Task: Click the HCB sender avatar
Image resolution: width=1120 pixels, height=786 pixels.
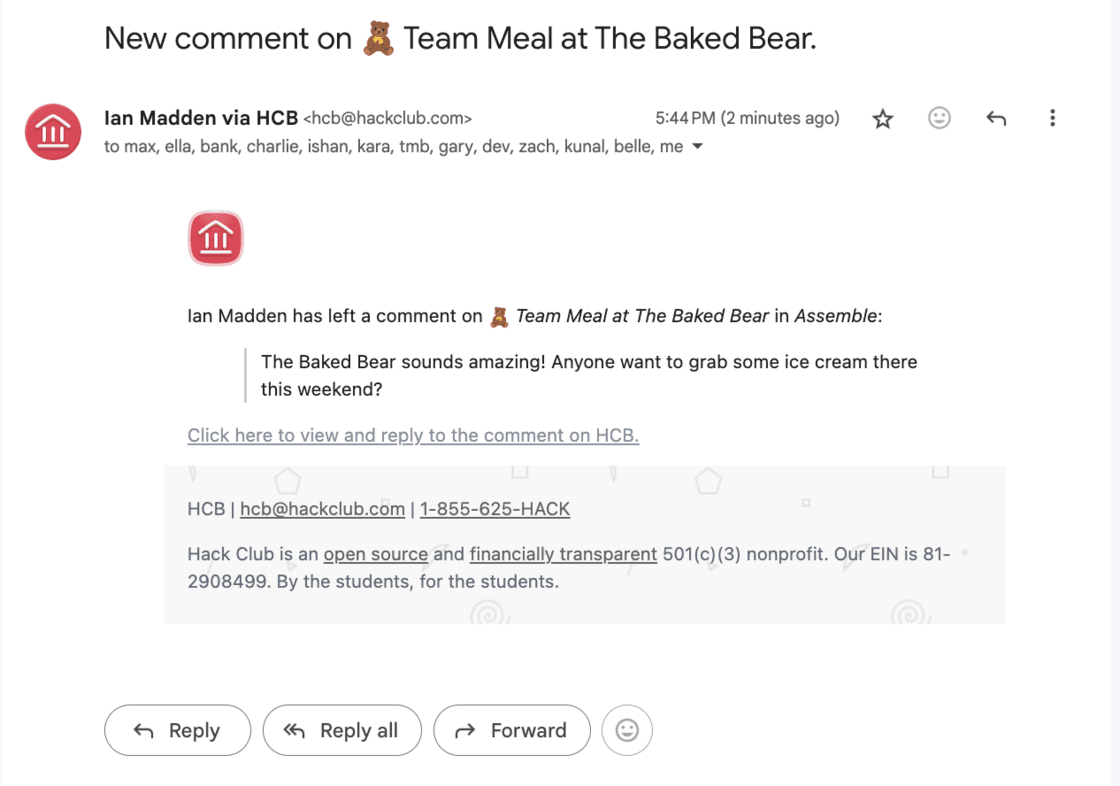Action: [x=53, y=132]
